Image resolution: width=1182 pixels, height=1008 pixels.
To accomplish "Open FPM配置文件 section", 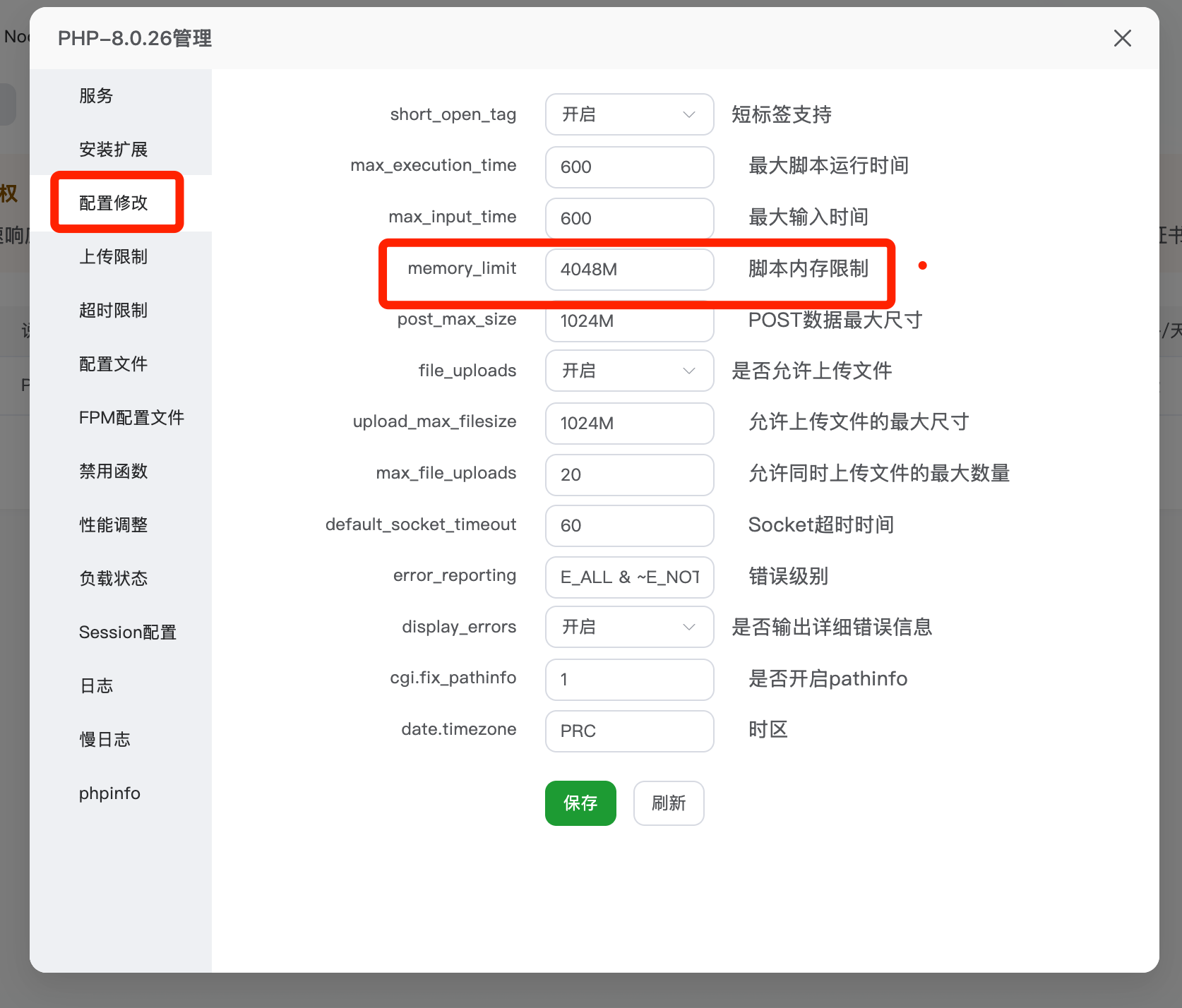I will 131,418.
